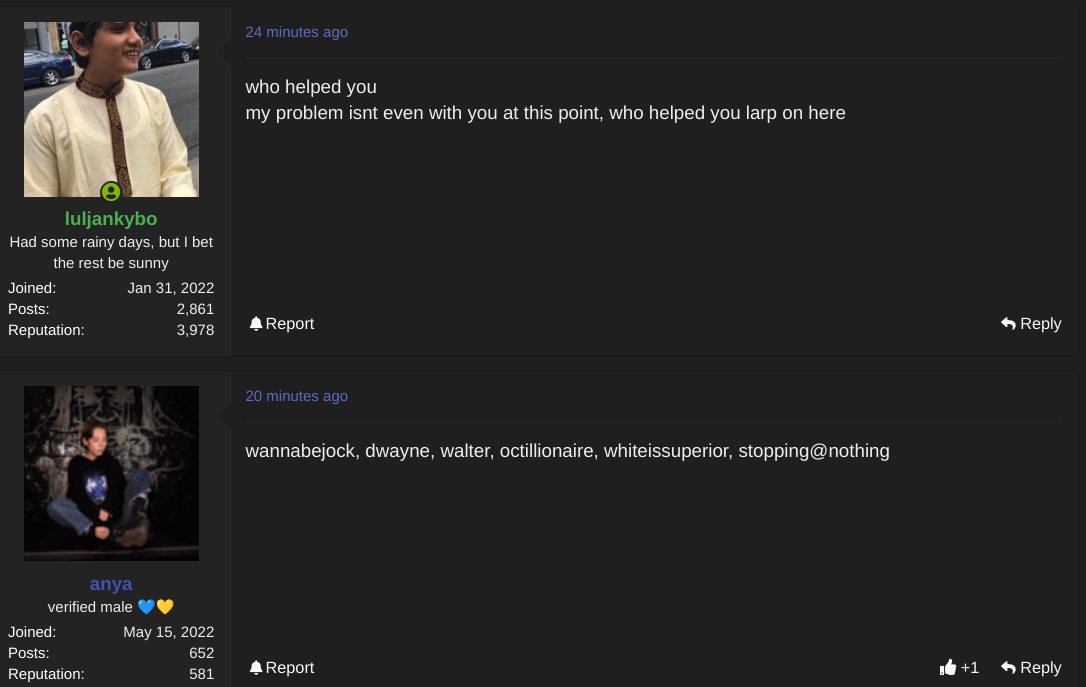
Task: Click anya's avatar photo
Action: tap(111, 473)
